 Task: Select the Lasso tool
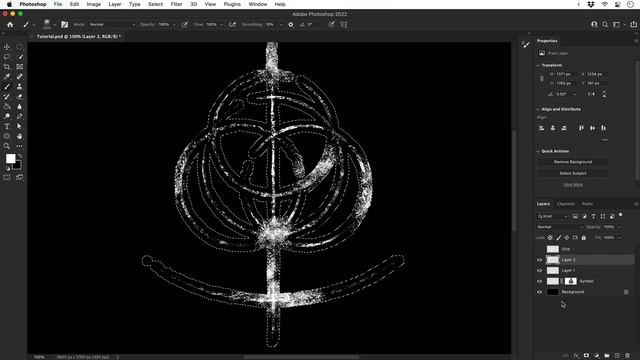coord(7,57)
